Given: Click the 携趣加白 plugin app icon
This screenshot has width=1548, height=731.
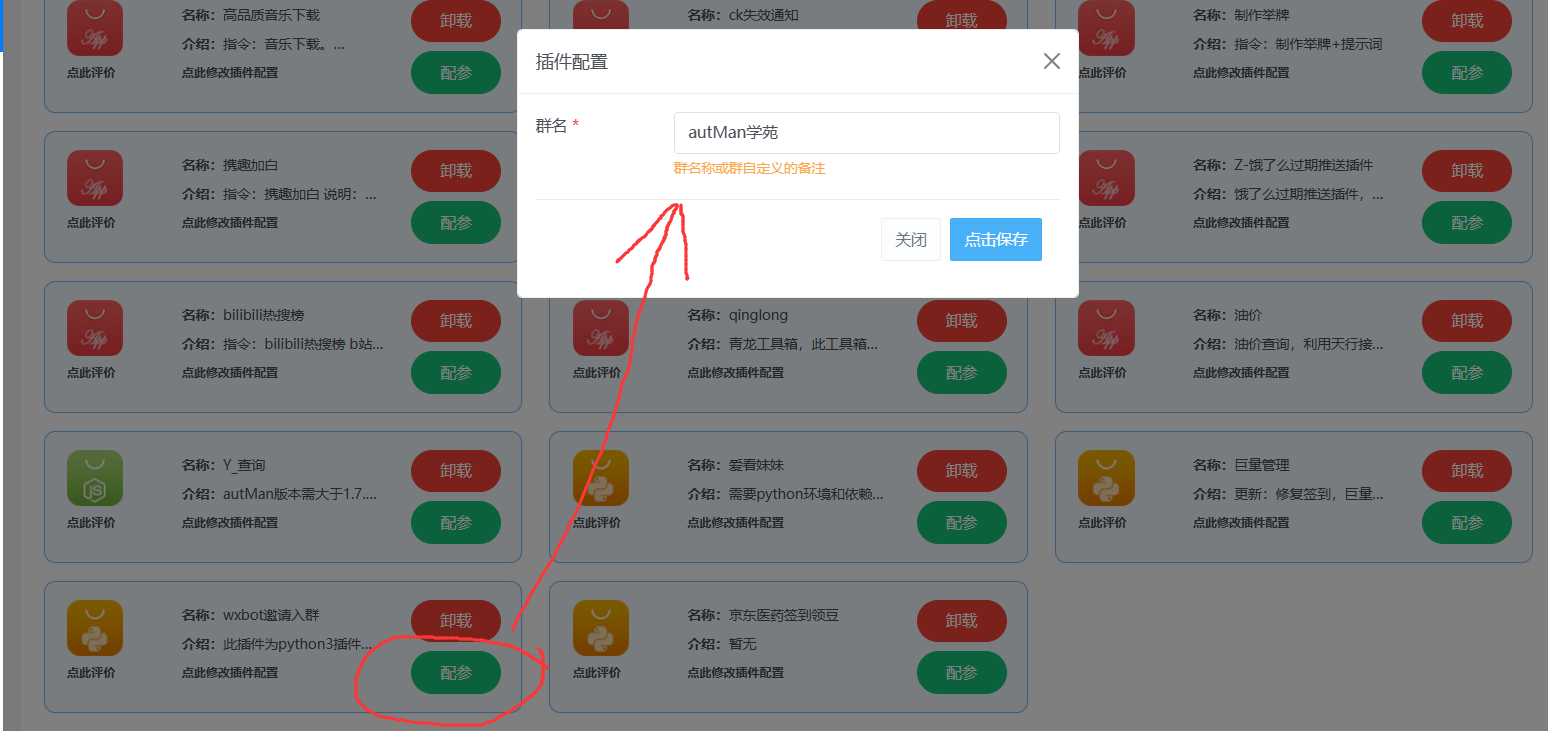Looking at the screenshot, I should 95,178.
